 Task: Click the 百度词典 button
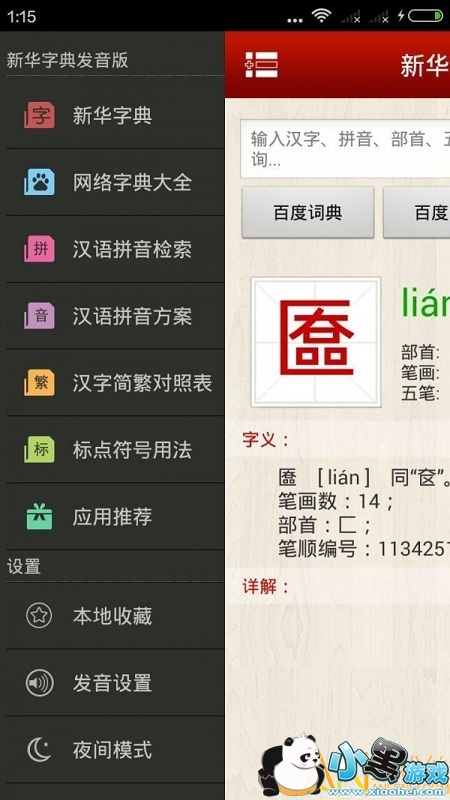click(x=308, y=212)
